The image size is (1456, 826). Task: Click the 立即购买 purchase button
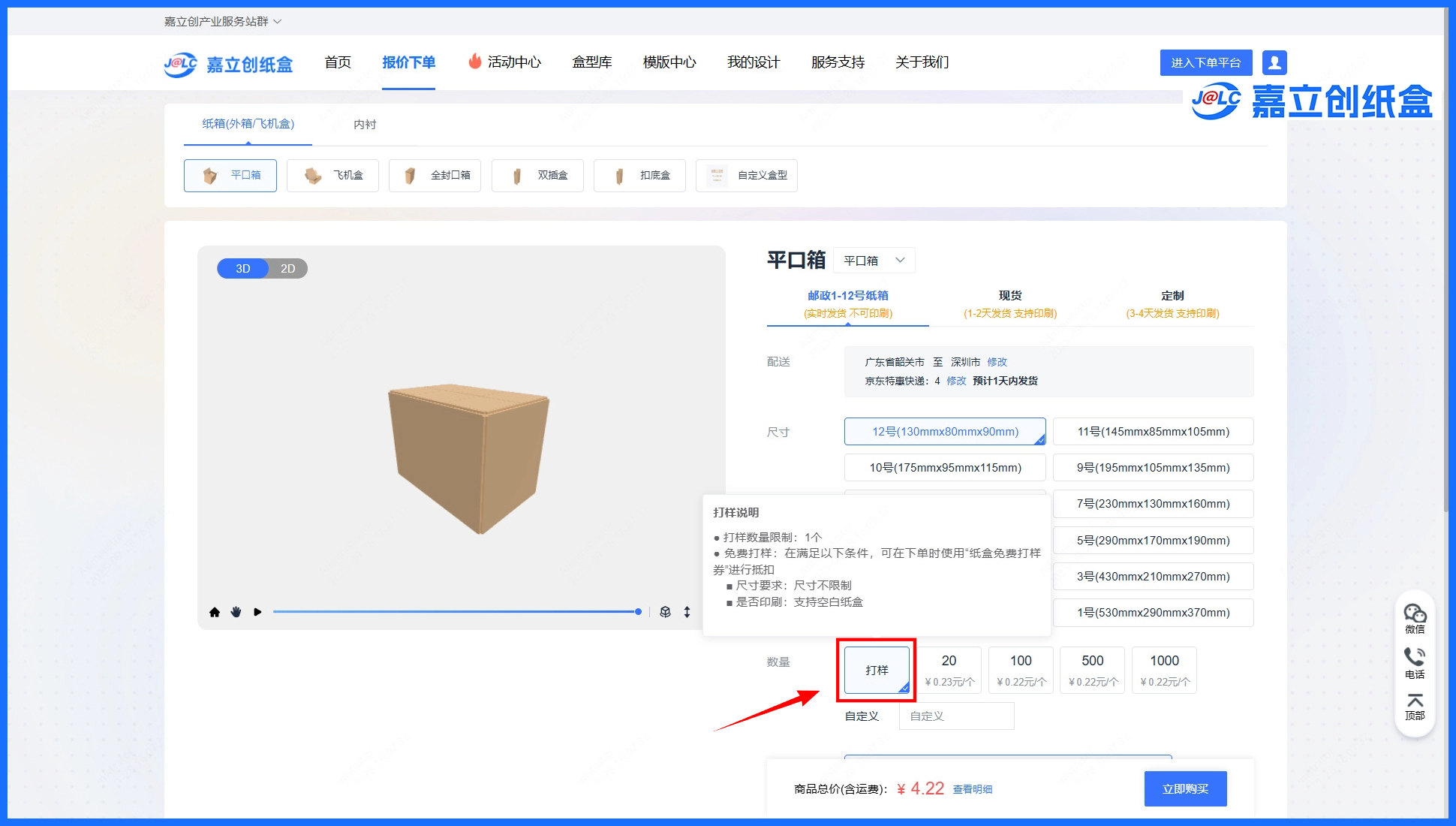[x=1185, y=788]
